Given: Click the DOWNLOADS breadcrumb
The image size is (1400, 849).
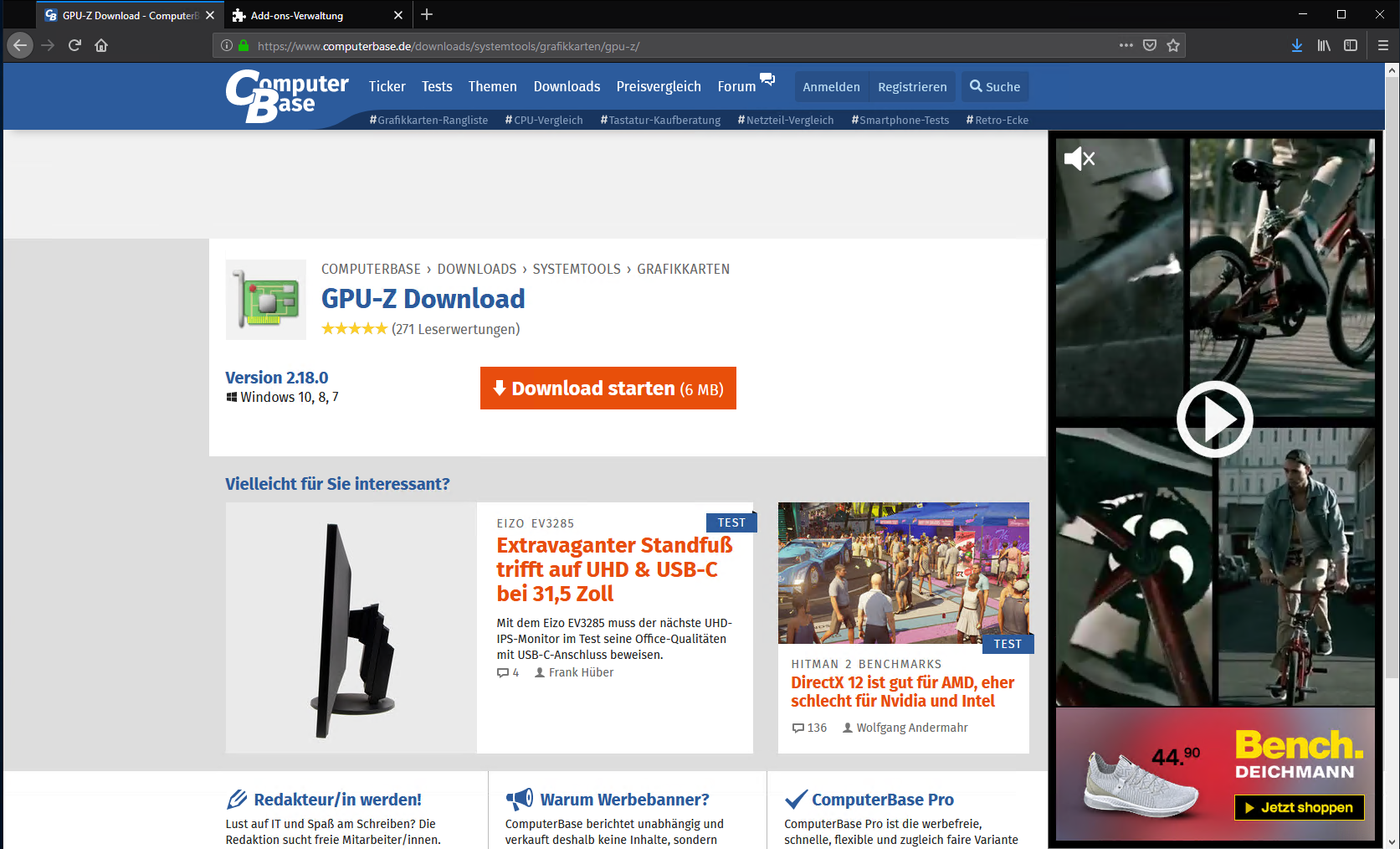Looking at the screenshot, I should tap(477, 269).
